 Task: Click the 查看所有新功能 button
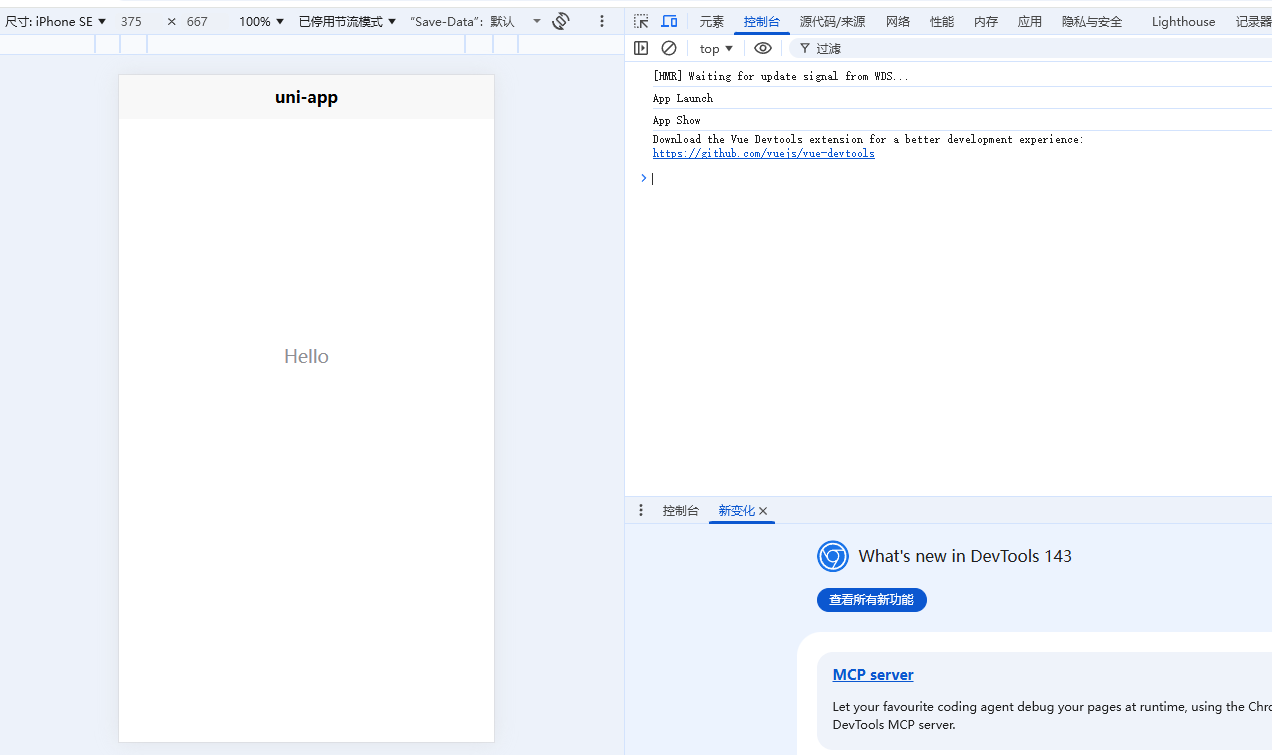click(x=871, y=600)
